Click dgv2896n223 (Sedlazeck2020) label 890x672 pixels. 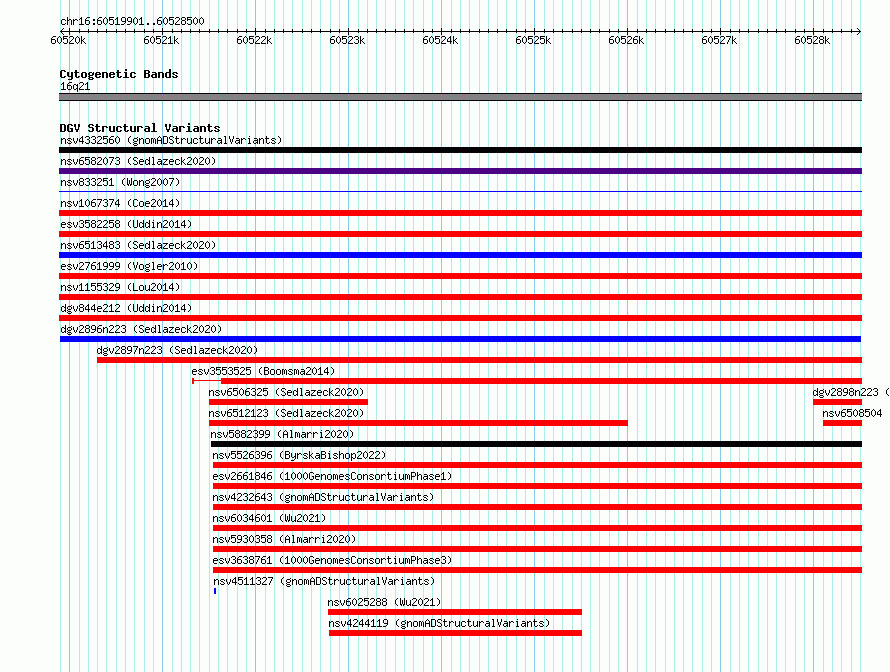[x=141, y=329]
